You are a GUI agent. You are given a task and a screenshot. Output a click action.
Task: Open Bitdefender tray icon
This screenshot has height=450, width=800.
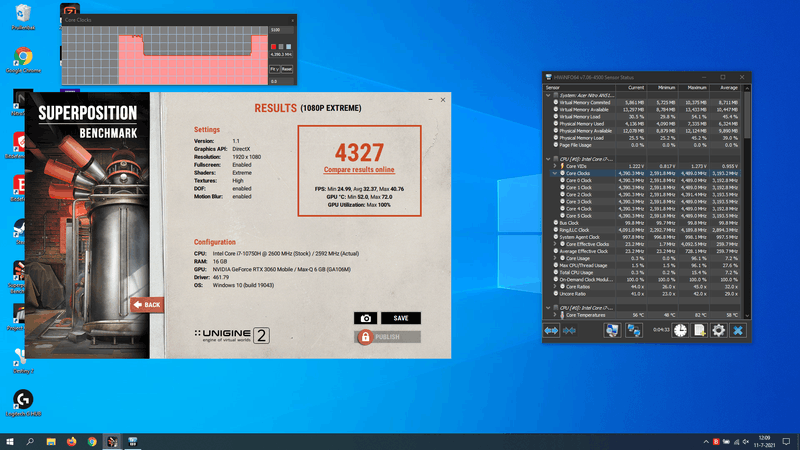[x=716, y=442]
